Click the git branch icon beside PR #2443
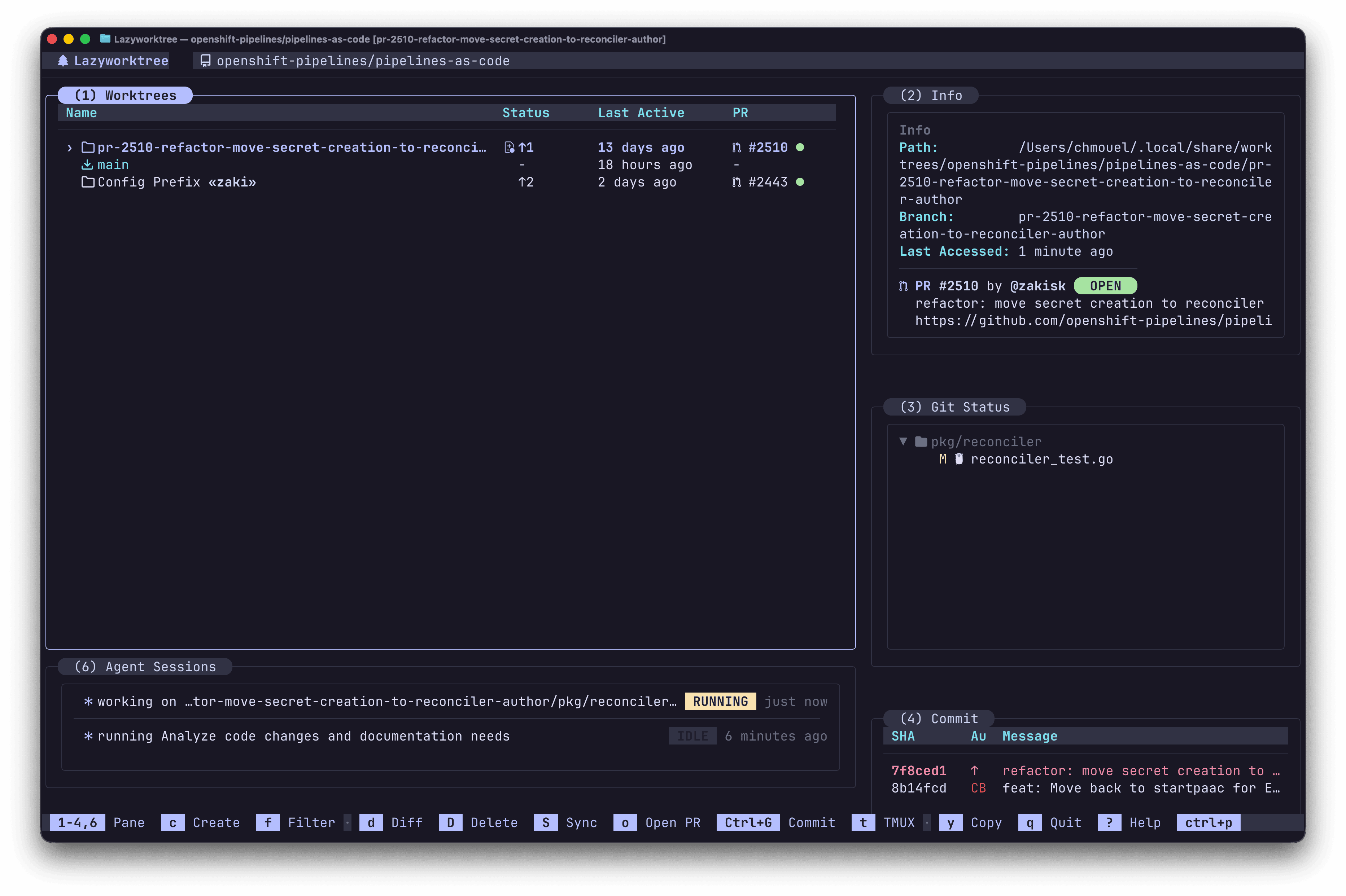The width and height of the screenshot is (1346, 896). click(x=736, y=182)
